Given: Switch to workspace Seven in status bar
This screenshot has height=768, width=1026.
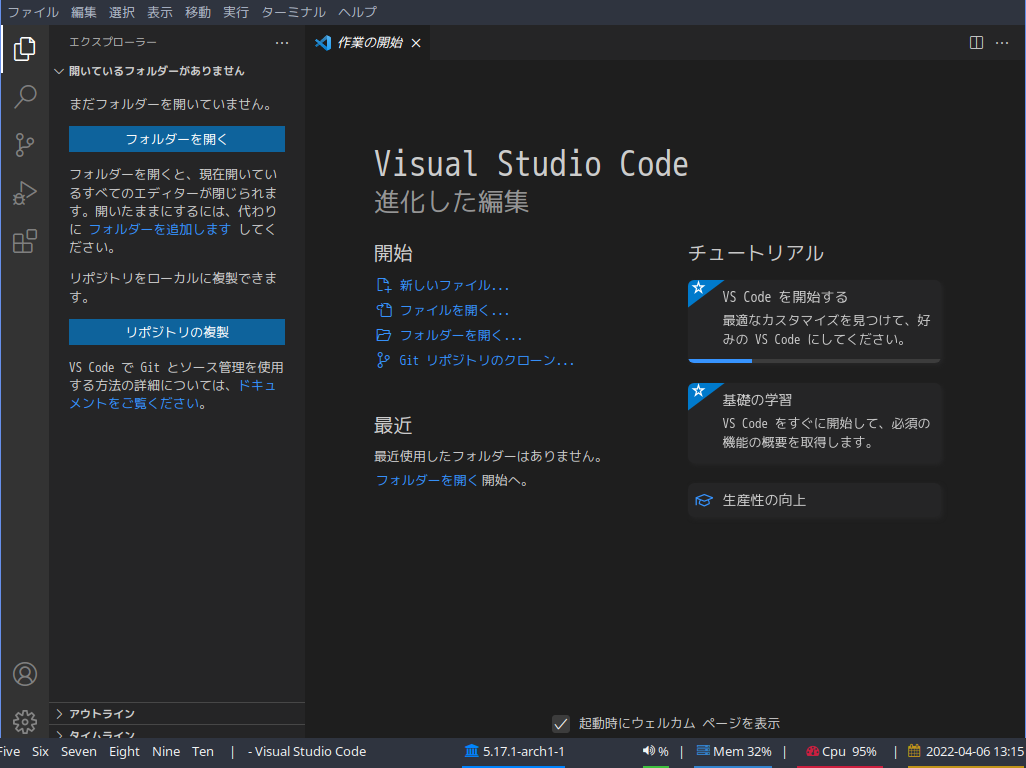Looking at the screenshot, I should point(79,752).
